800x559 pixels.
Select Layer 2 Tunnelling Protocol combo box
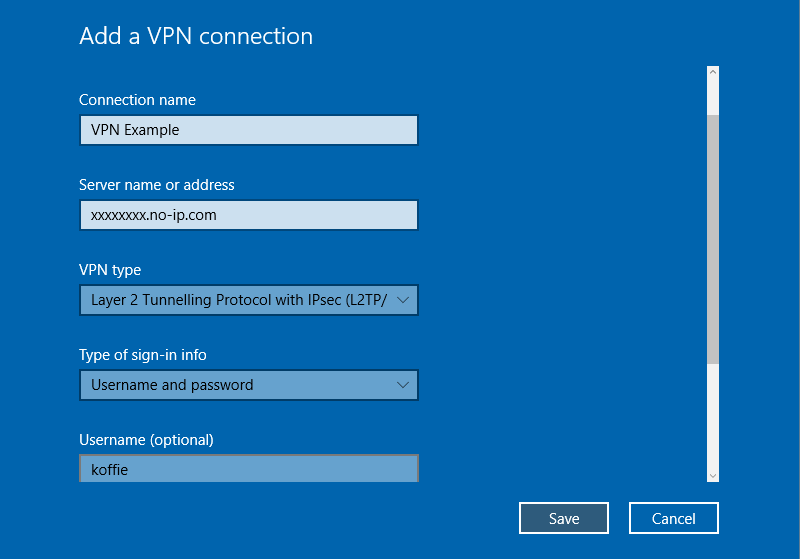(x=249, y=300)
